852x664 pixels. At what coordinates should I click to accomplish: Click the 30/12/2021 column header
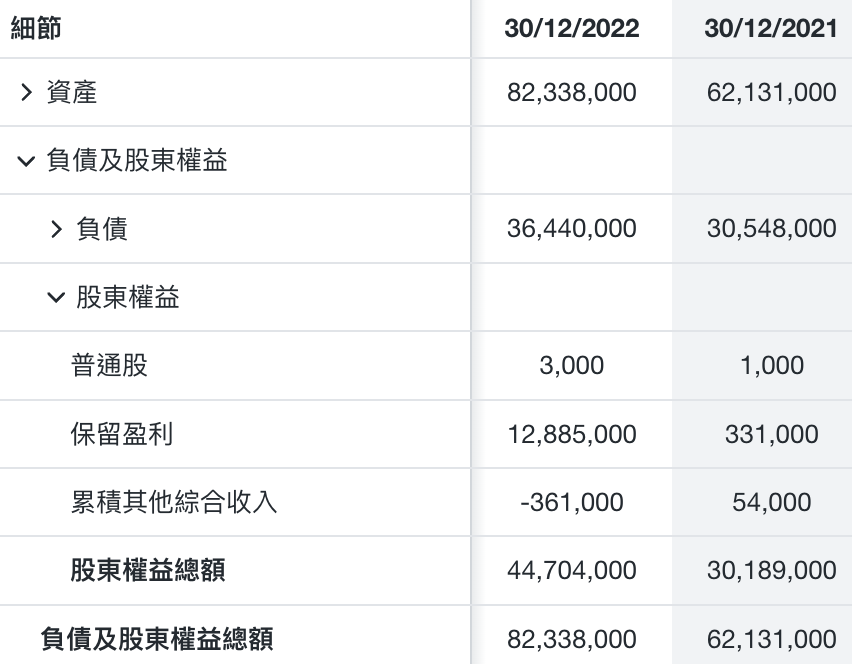pyautogui.click(x=771, y=28)
